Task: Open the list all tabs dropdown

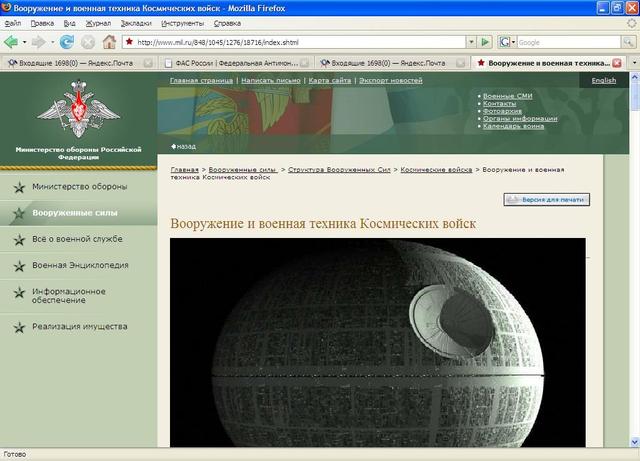Action: (x=634, y=63)
